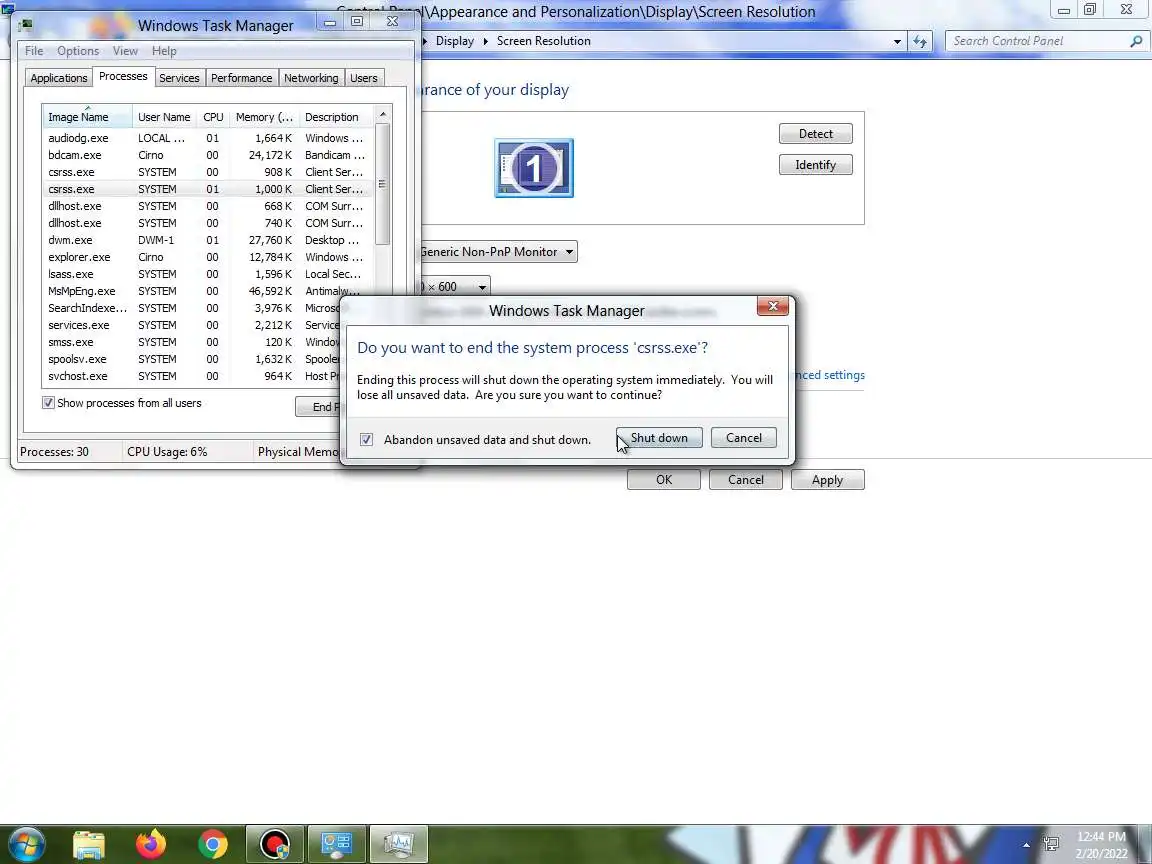This screenshot has height=864, width=1152.
Task: Uncheck Abandon unsaved data and shut down
Action: click(x=367, y=439)
